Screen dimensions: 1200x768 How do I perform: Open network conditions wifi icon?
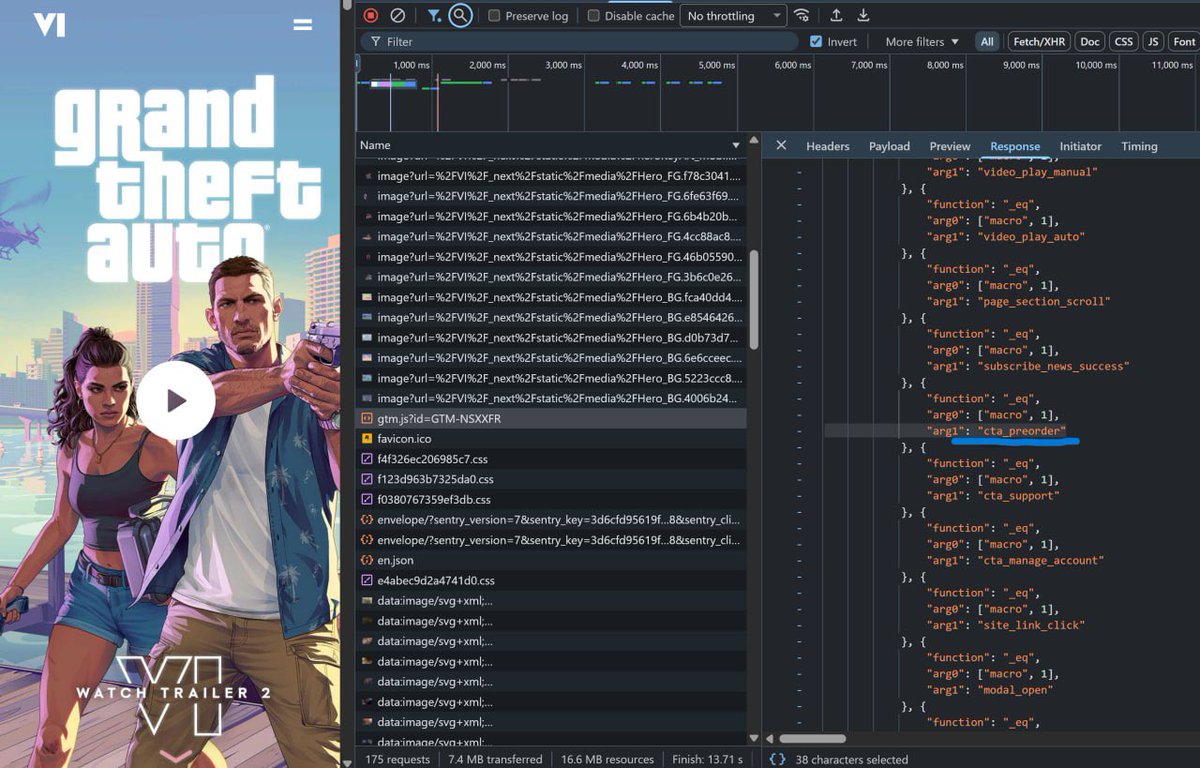click(x=802, y=15)
